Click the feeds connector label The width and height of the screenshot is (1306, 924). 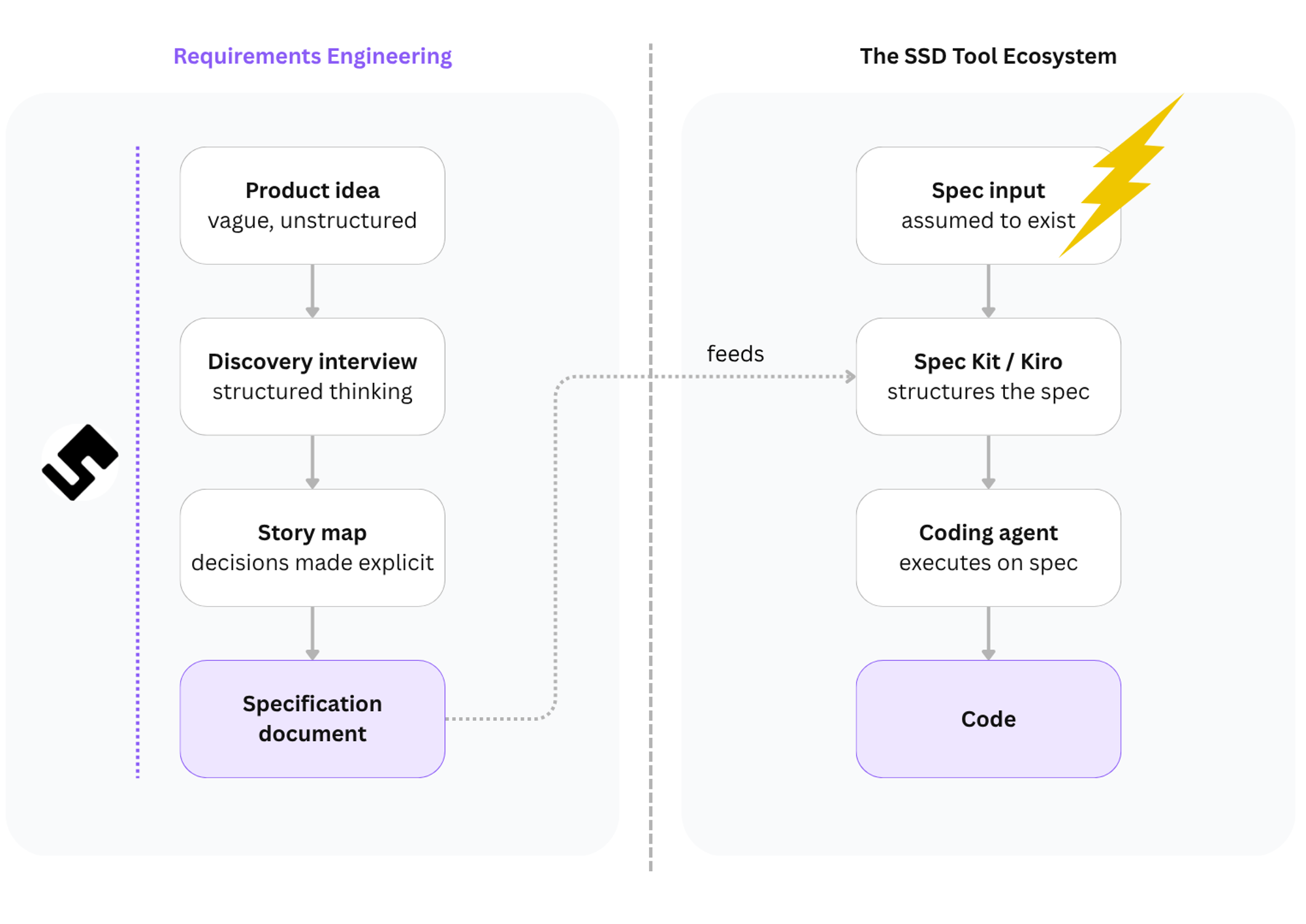click(735, 354)
